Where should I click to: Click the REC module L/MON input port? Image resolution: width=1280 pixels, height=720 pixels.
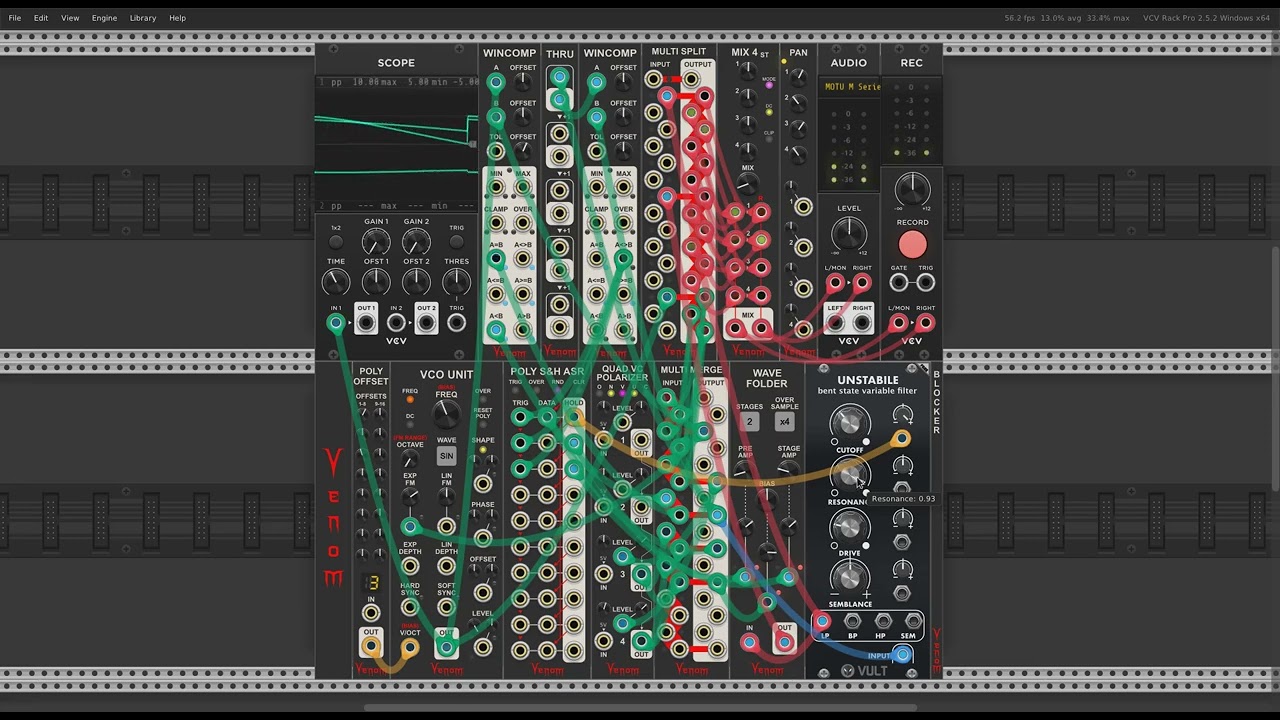point(898,323)
